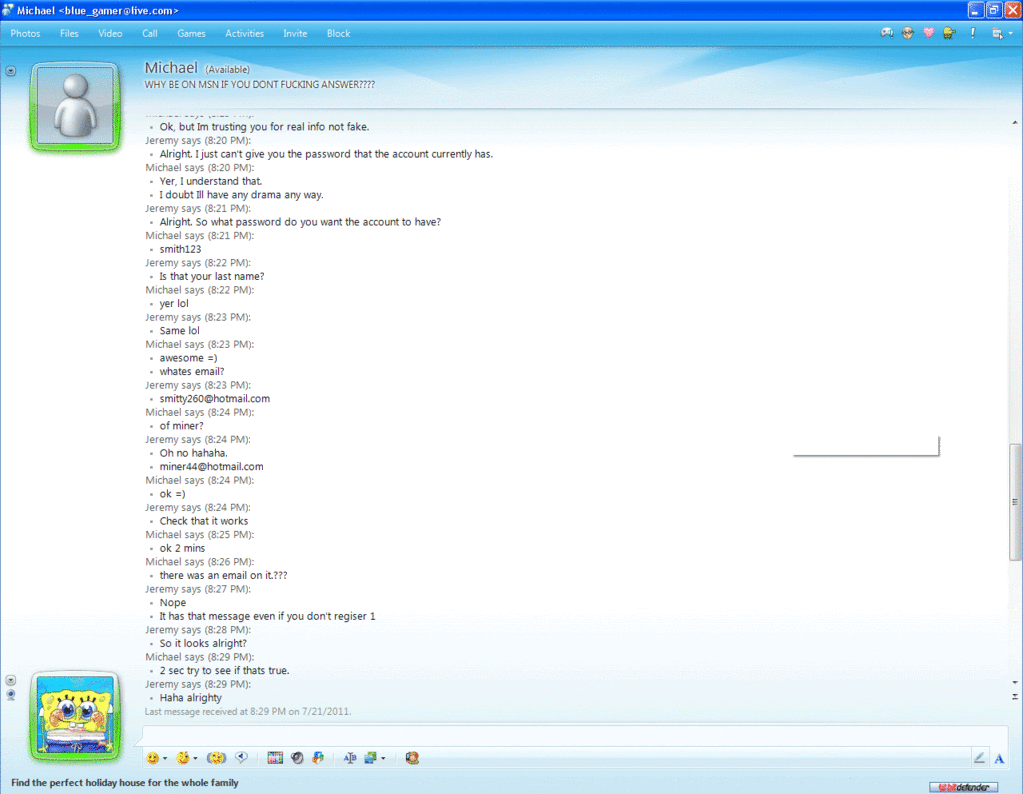
Task: Click the change font AB icon
Action: [x=350, y=757]
